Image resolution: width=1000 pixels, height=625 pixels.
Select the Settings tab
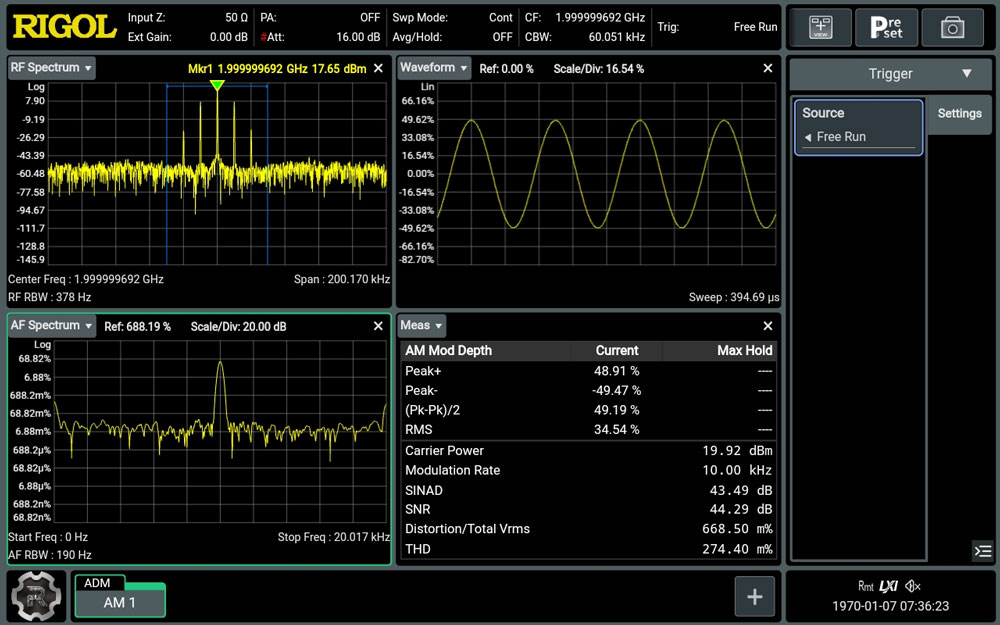(x=959, y=114)
